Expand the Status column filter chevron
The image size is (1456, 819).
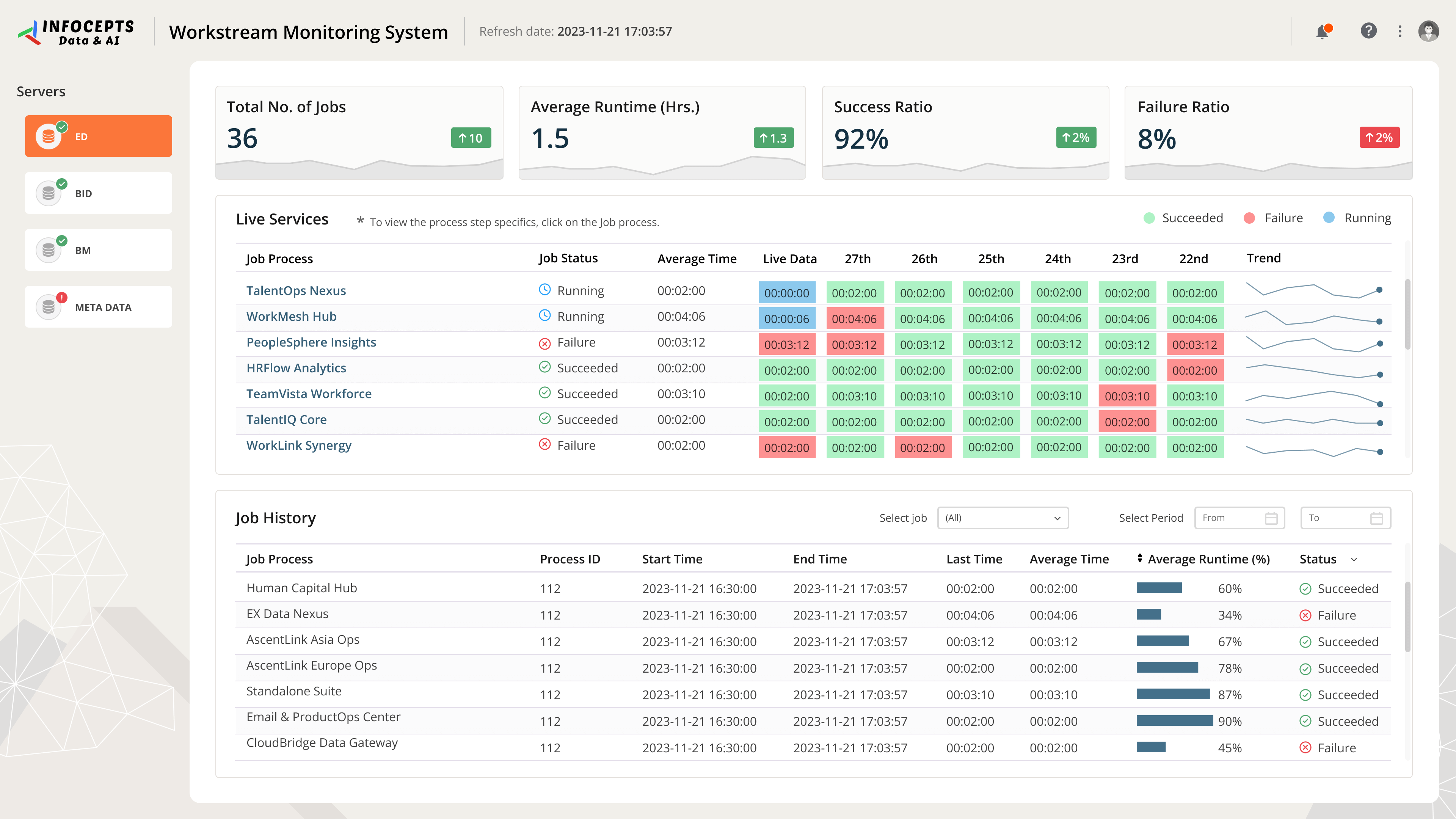coord(1354,560)
